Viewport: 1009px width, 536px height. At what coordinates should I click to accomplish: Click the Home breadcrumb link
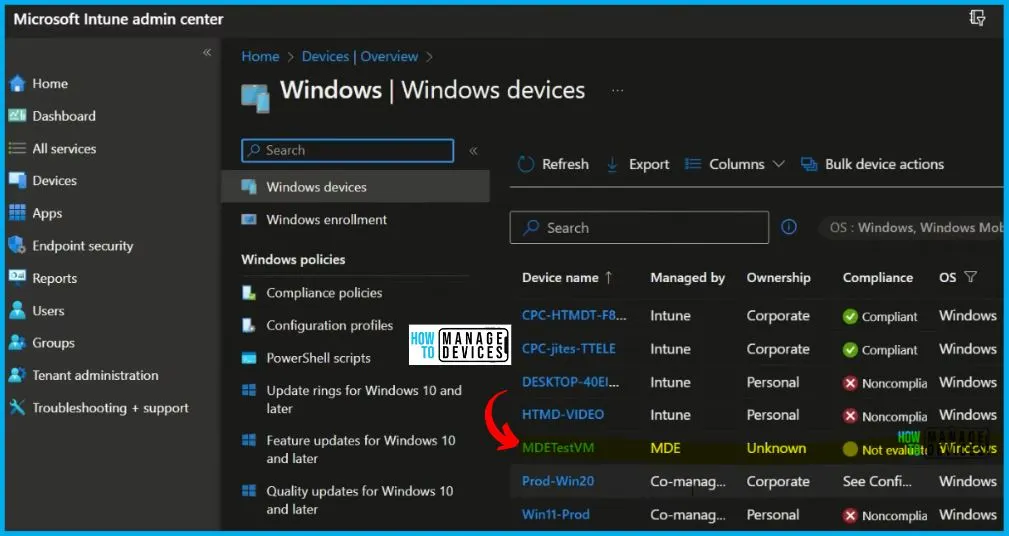(260, 57)
